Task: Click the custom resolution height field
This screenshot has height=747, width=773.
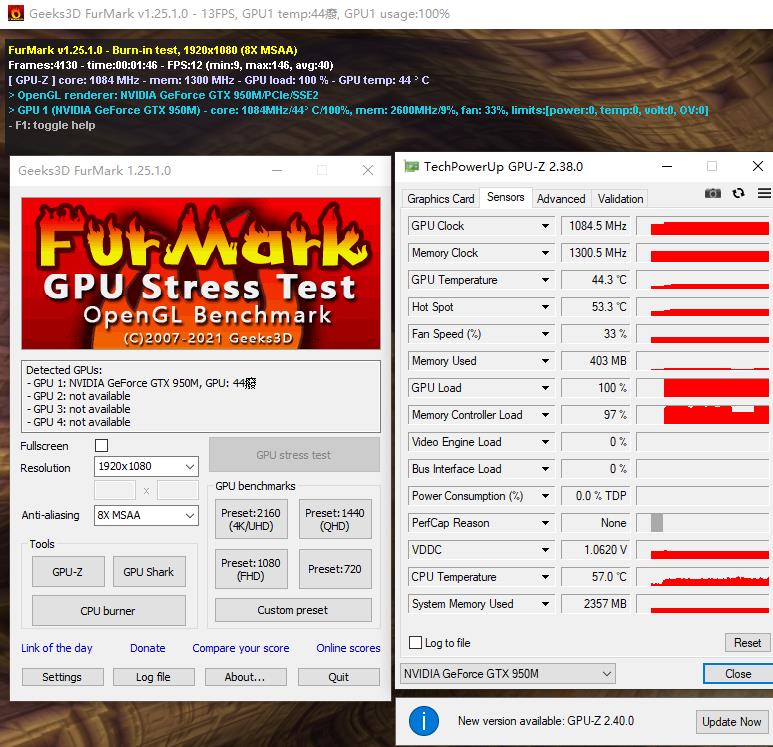Action: (177, 491)
